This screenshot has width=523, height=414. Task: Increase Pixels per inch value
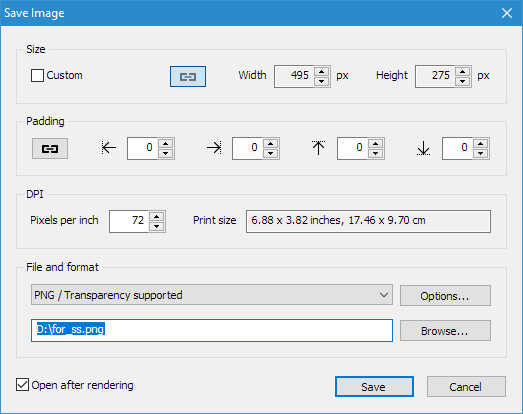[x=156, y=217]
